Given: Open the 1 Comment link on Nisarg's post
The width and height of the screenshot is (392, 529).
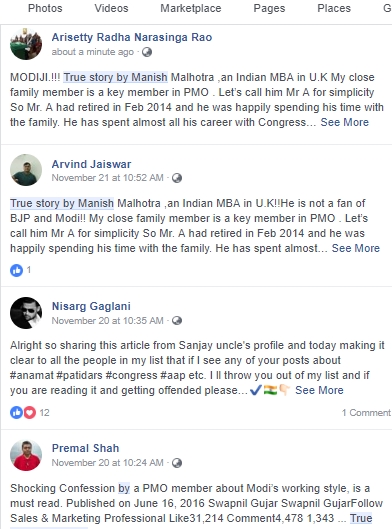Looking at the screenshot, I should point(366,413).
